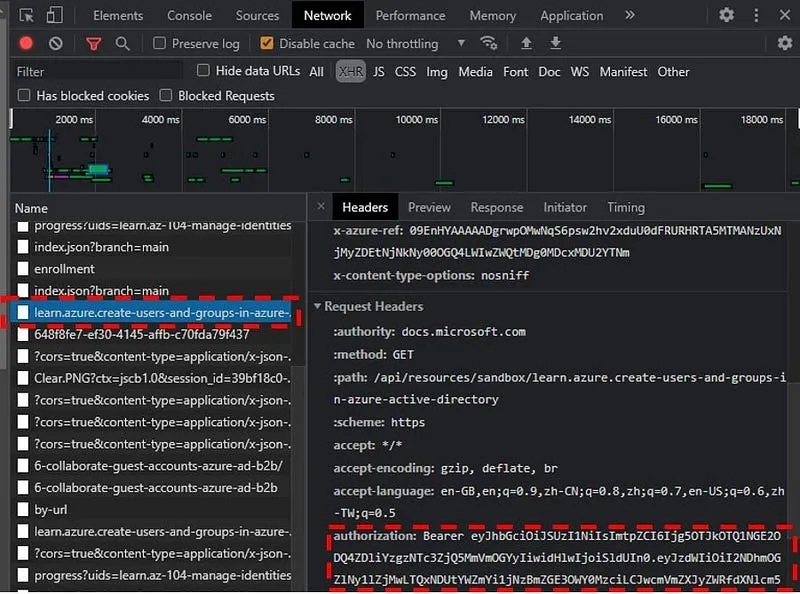Clear the network log

click(56, 43)
